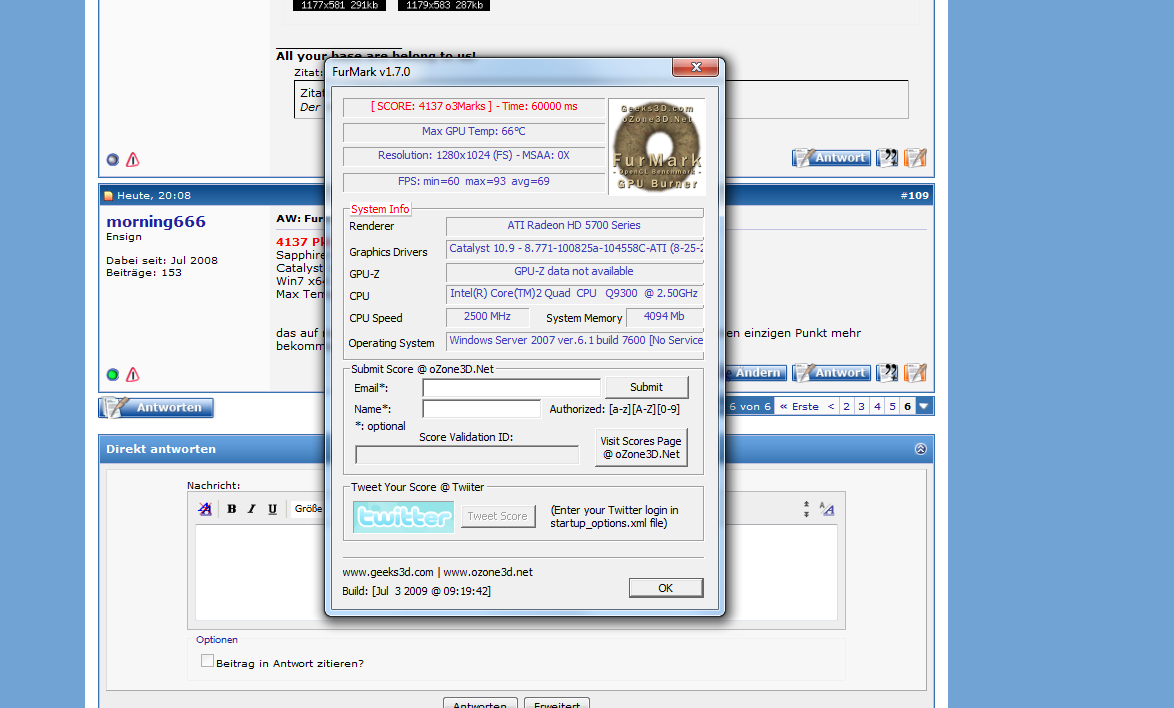Collapse the Direkt antworten panel
1174x708 pixels.
(x=920, y=449)
